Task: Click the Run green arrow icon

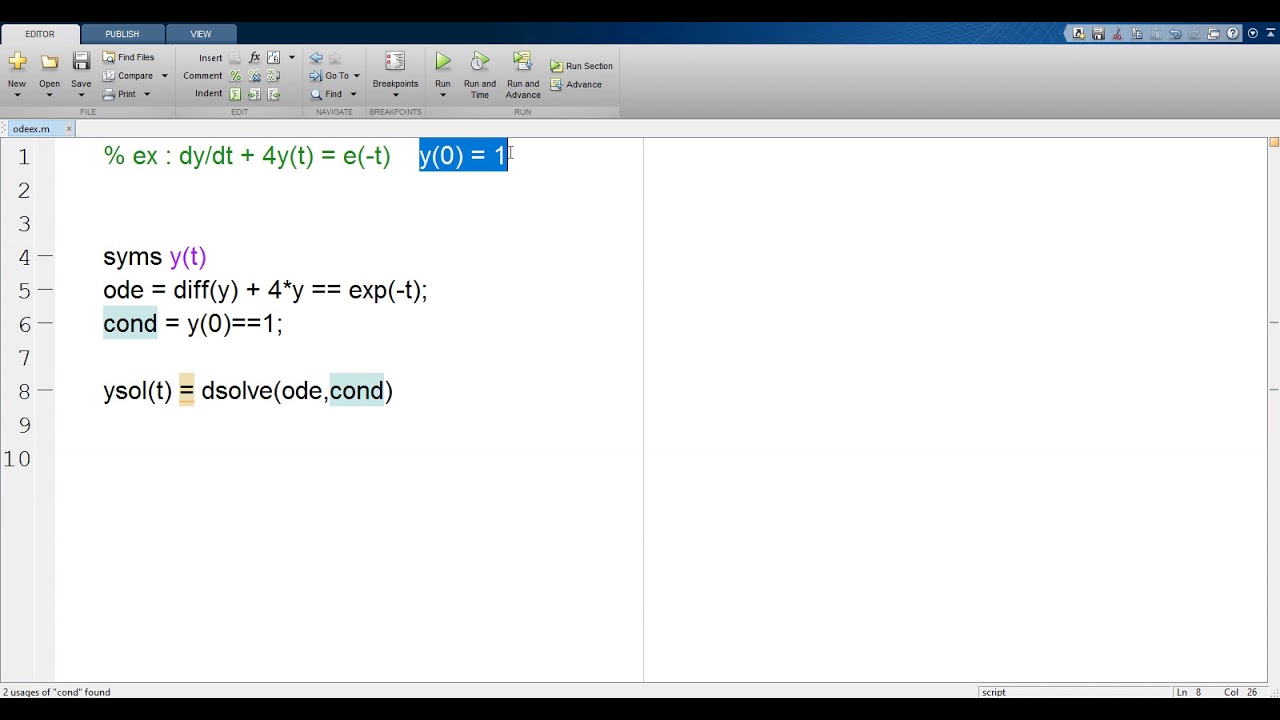Action: (x=443, y=62)
